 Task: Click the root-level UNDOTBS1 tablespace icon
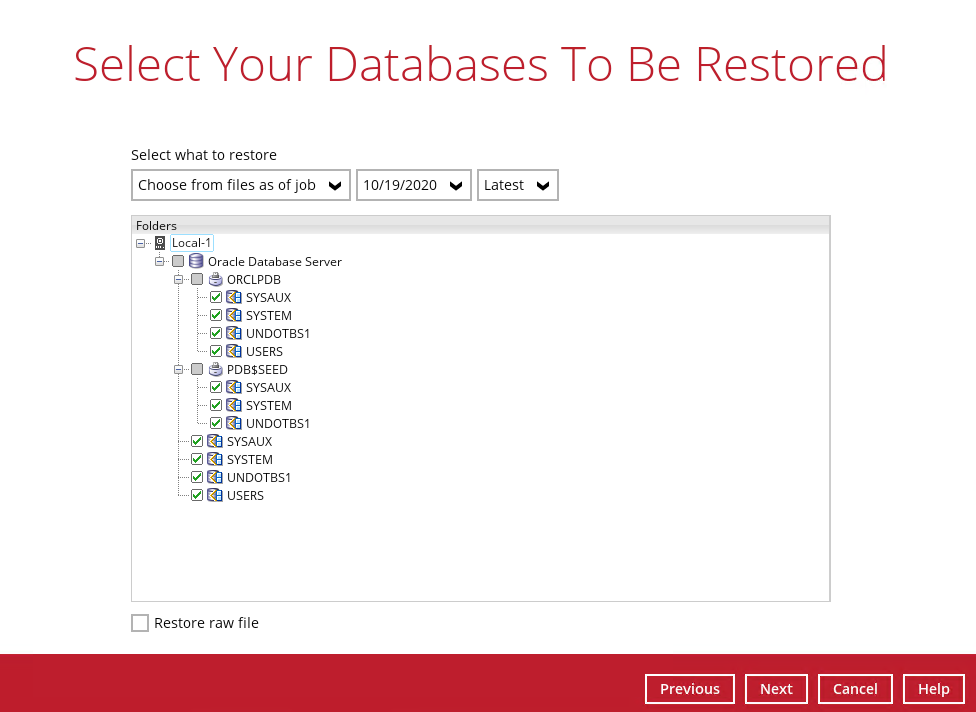[215, 477]
